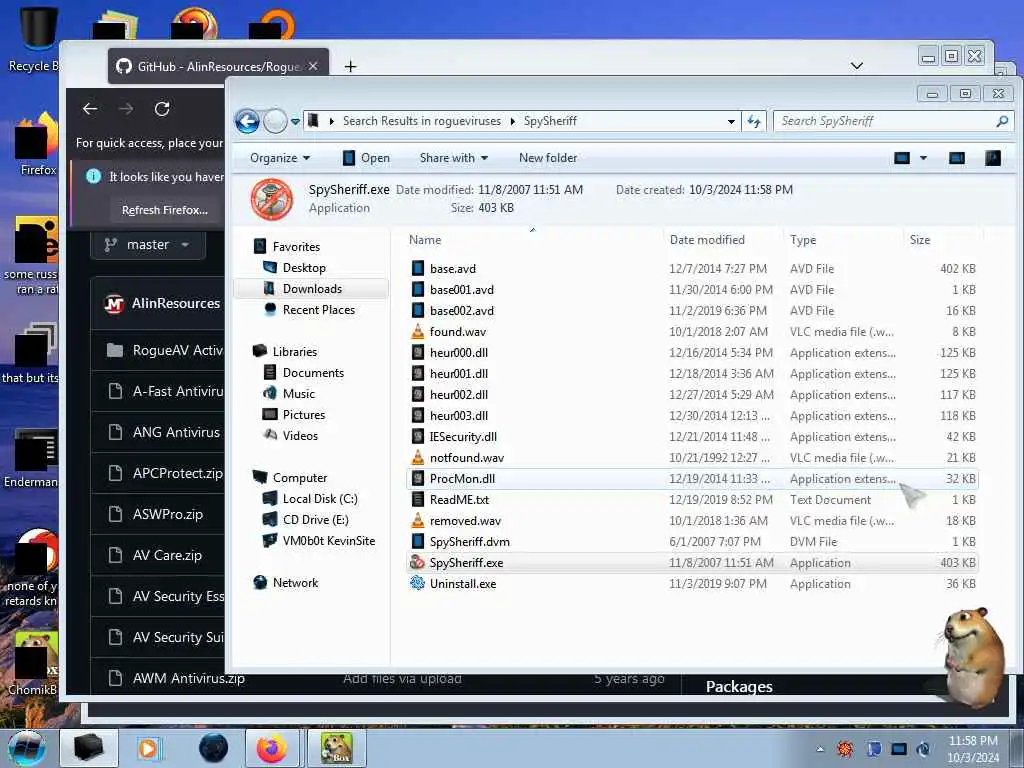Click SpySheriff breadcrumb in address bar

click(x=550, y=121)
